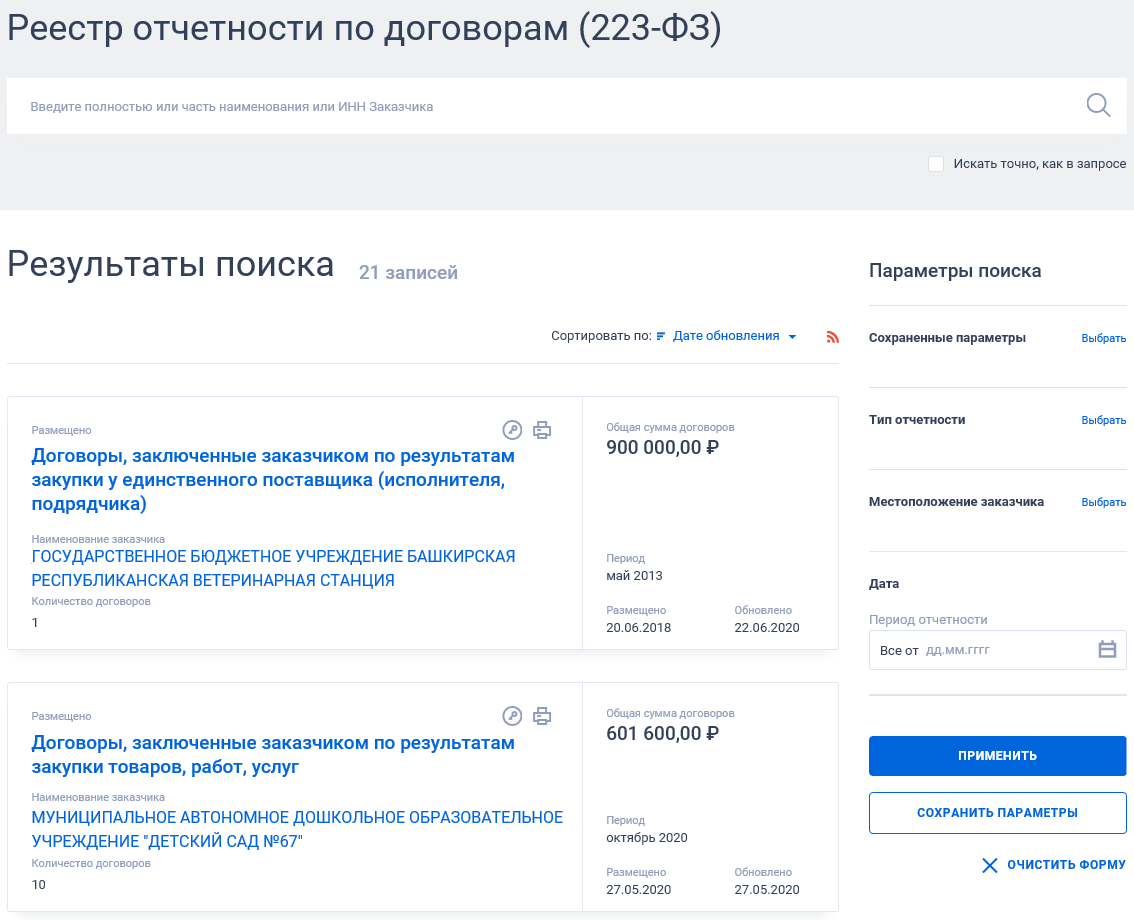Click the posted date 20.06.2018
The height and width of the screenshot is (920, 1134).
[x=639, y=628]
